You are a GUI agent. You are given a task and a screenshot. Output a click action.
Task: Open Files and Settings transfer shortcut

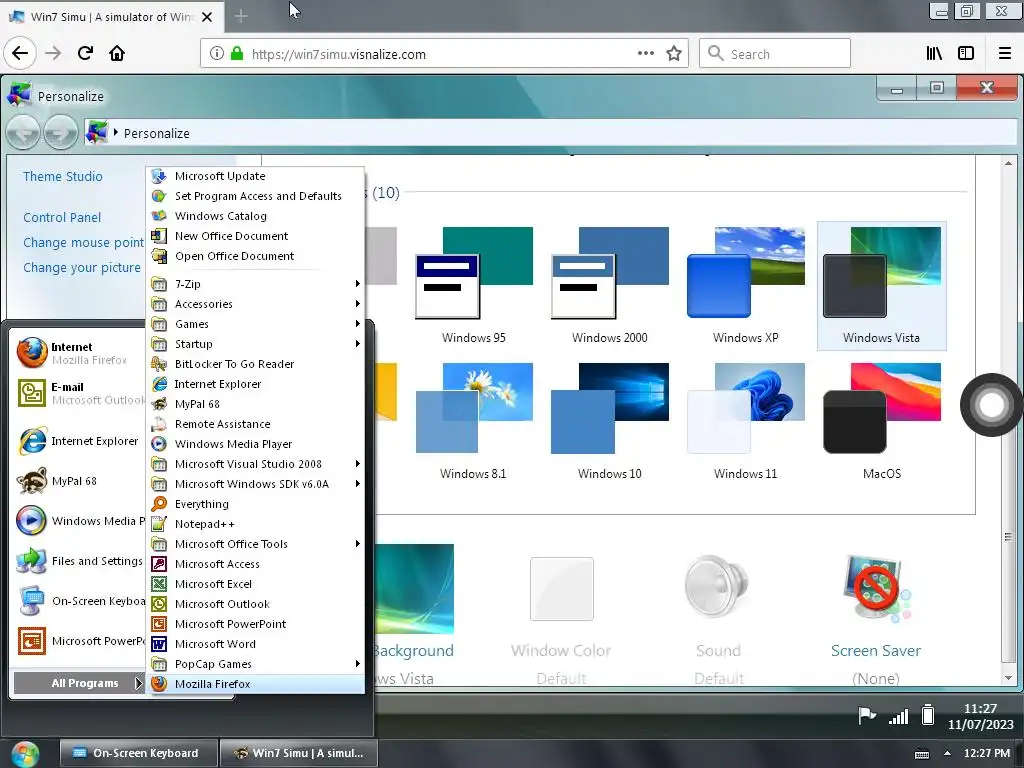[x=78, y=561]
